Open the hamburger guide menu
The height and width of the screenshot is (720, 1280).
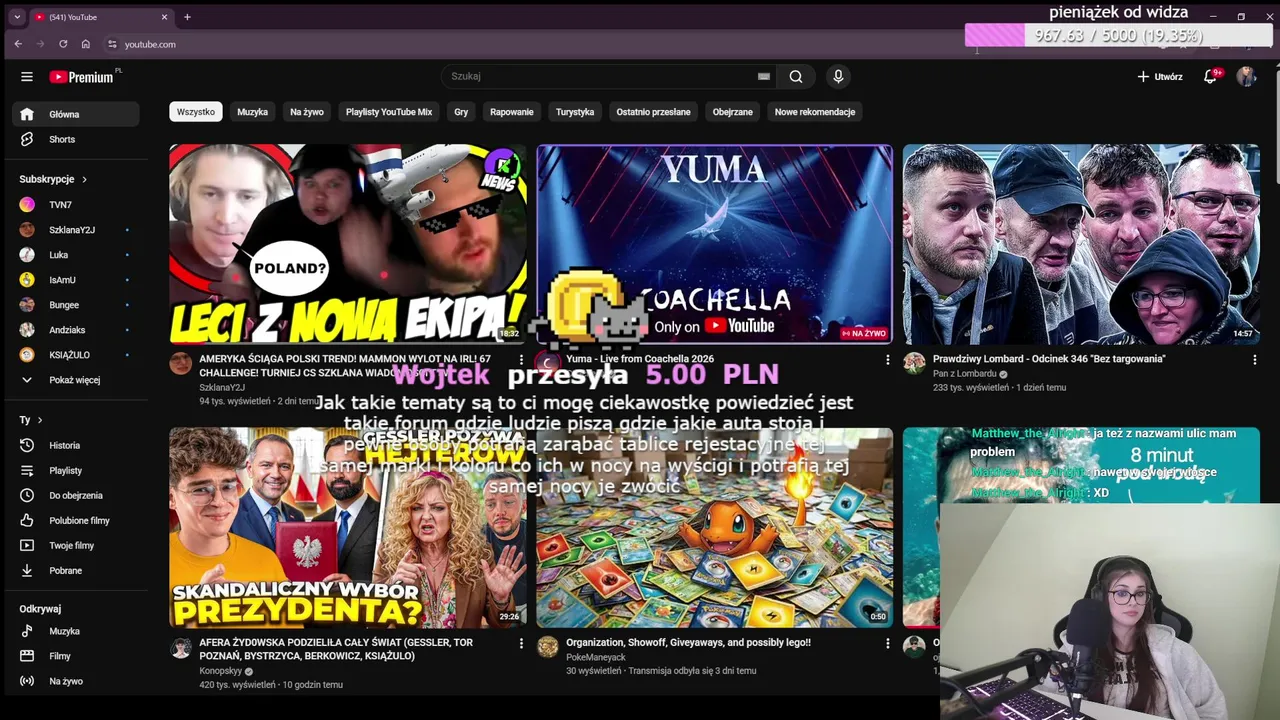27,77
